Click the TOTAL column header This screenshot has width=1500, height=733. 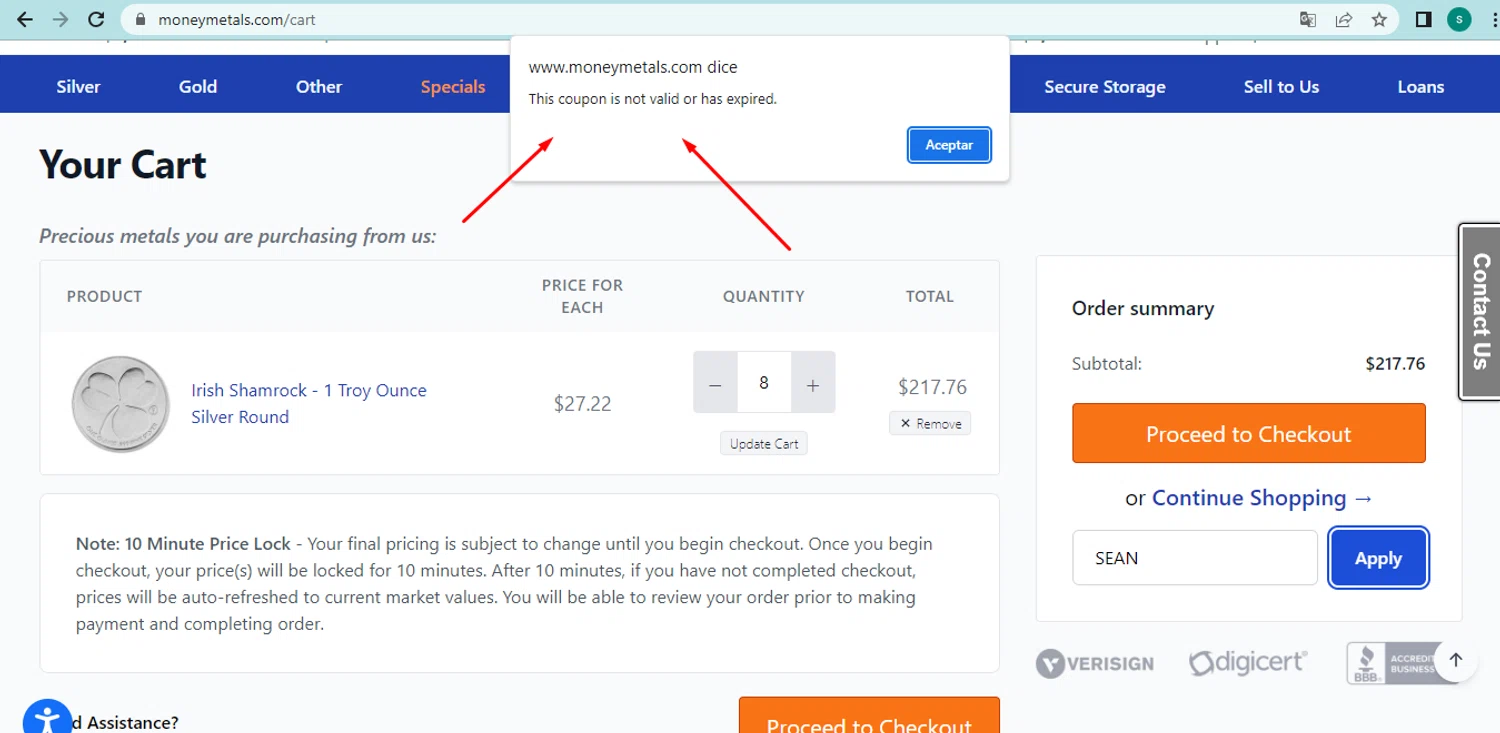point(930,296)
